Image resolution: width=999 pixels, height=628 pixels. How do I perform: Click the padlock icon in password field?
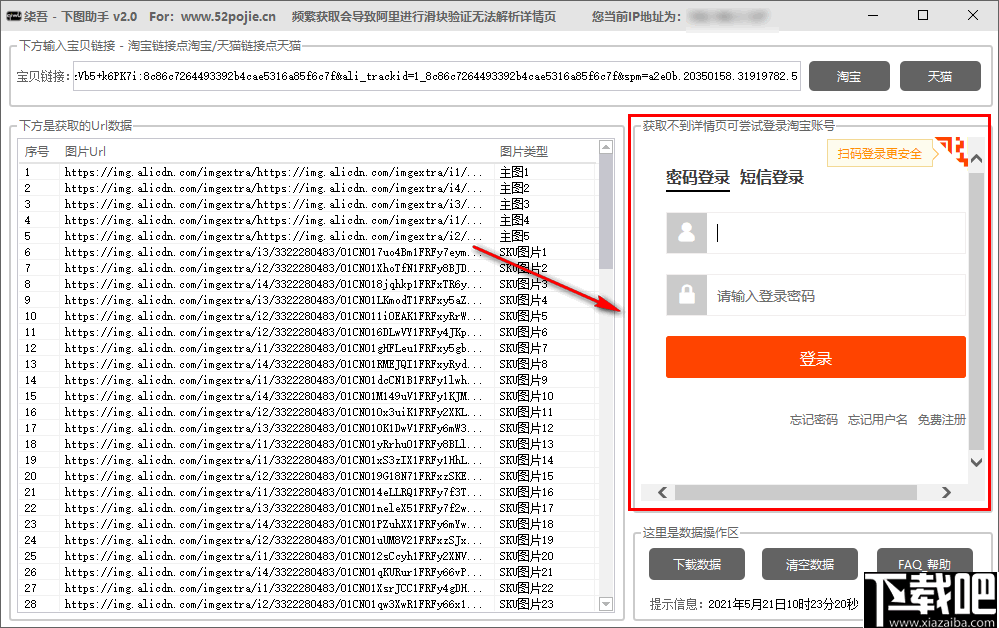(687, 295)
